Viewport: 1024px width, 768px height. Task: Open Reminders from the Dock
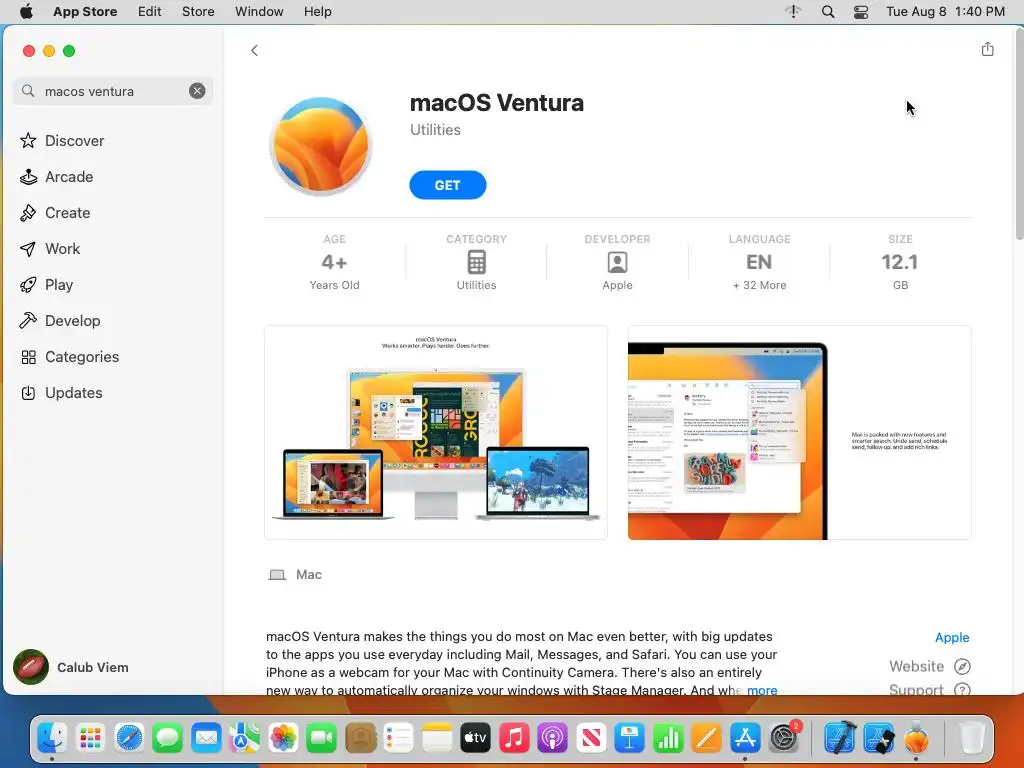coord(398,738)
